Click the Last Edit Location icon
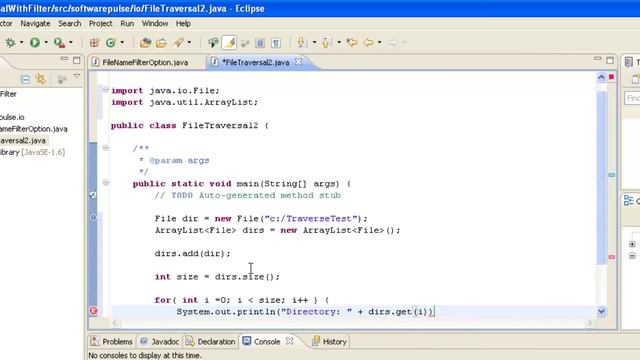640x360 pixels. [352, 42]
